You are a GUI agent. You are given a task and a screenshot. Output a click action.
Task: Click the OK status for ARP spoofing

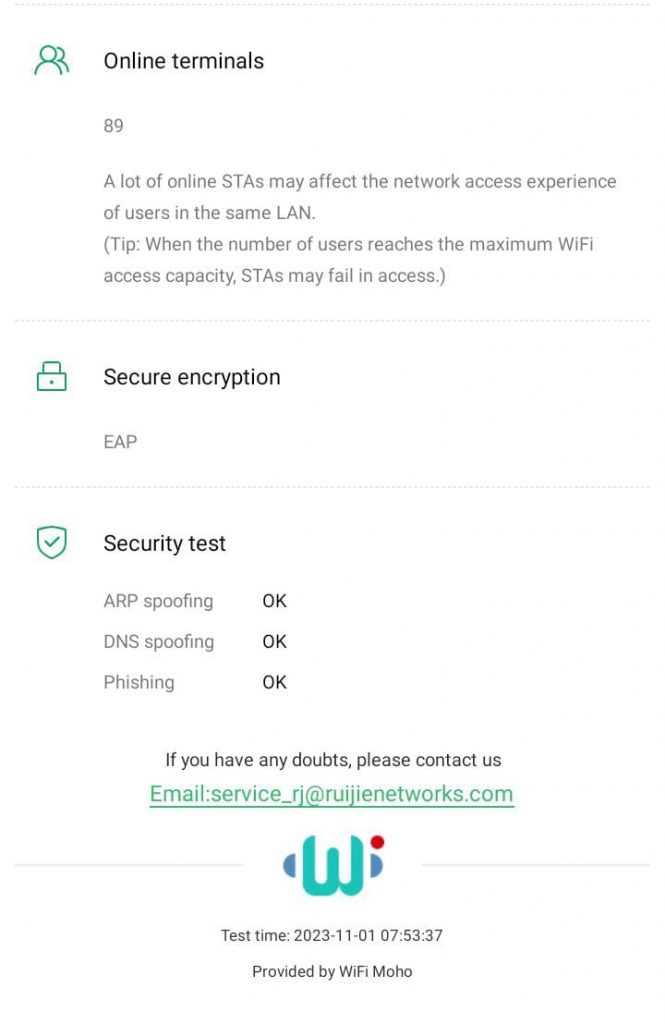click(274, 601)
